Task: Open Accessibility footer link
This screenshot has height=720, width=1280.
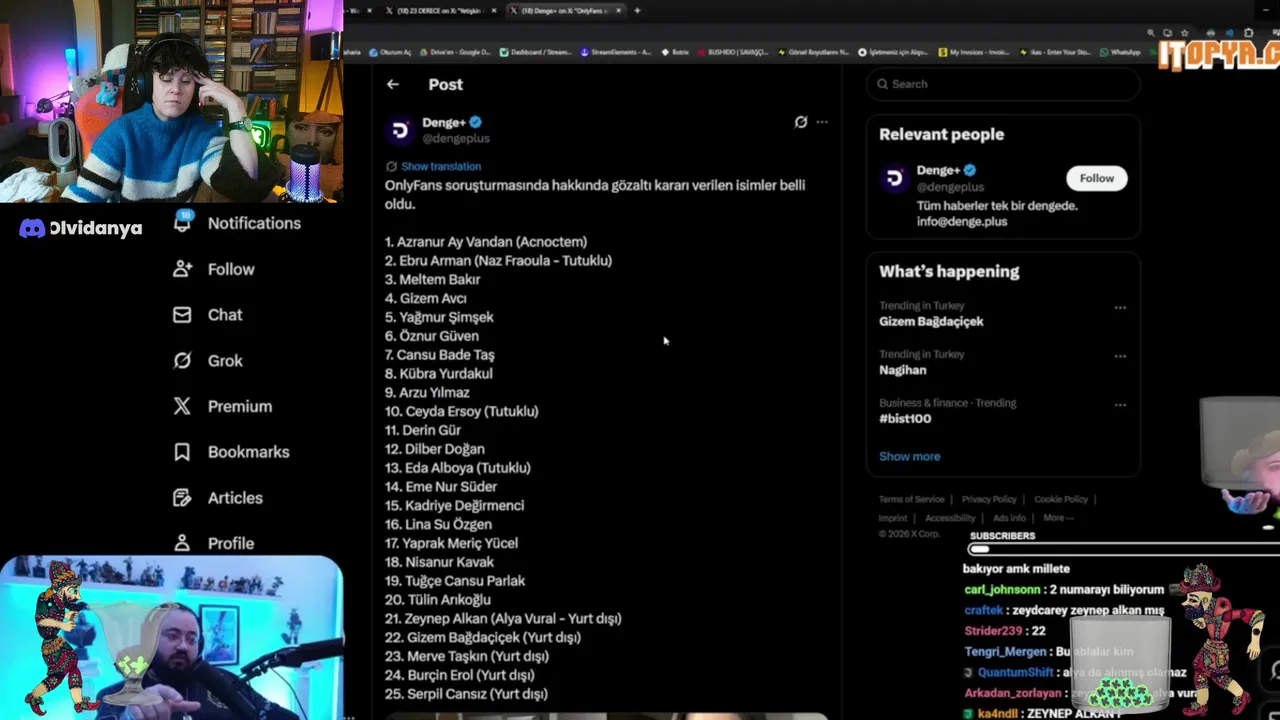Action: (x=950, y=518)
